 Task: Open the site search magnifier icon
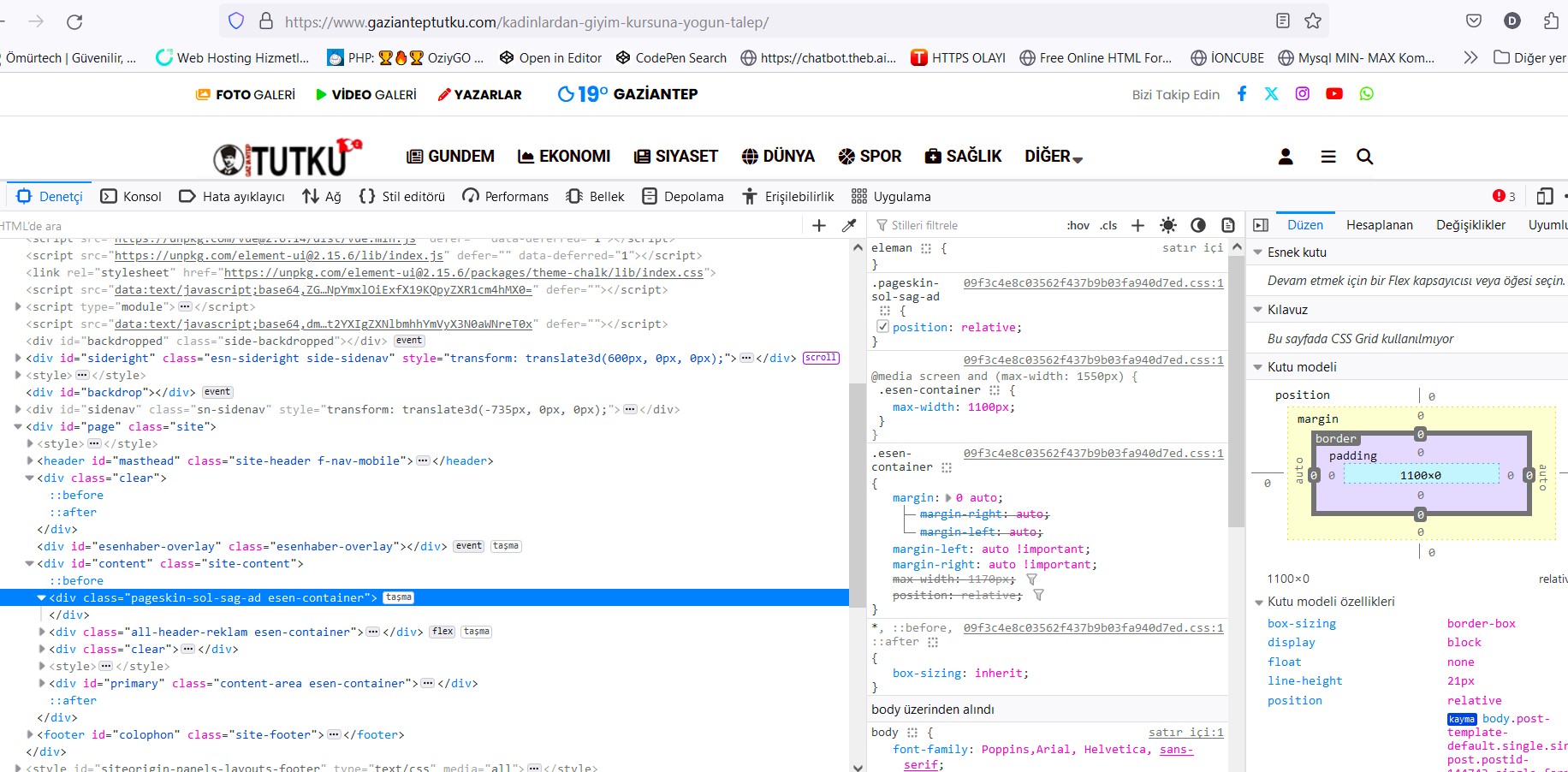pos(1364,157)
